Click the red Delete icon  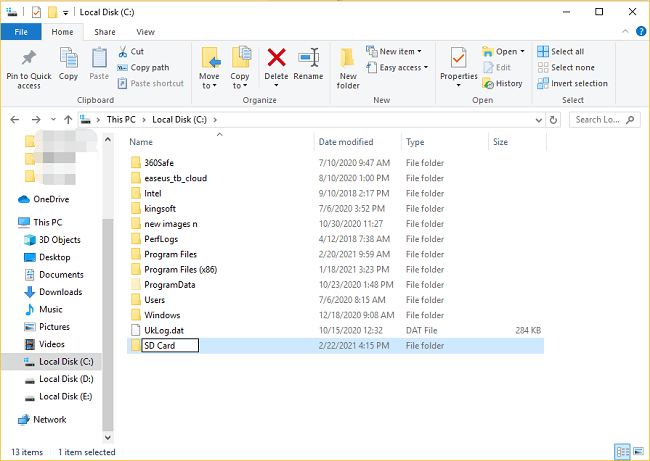click(276, 57)
